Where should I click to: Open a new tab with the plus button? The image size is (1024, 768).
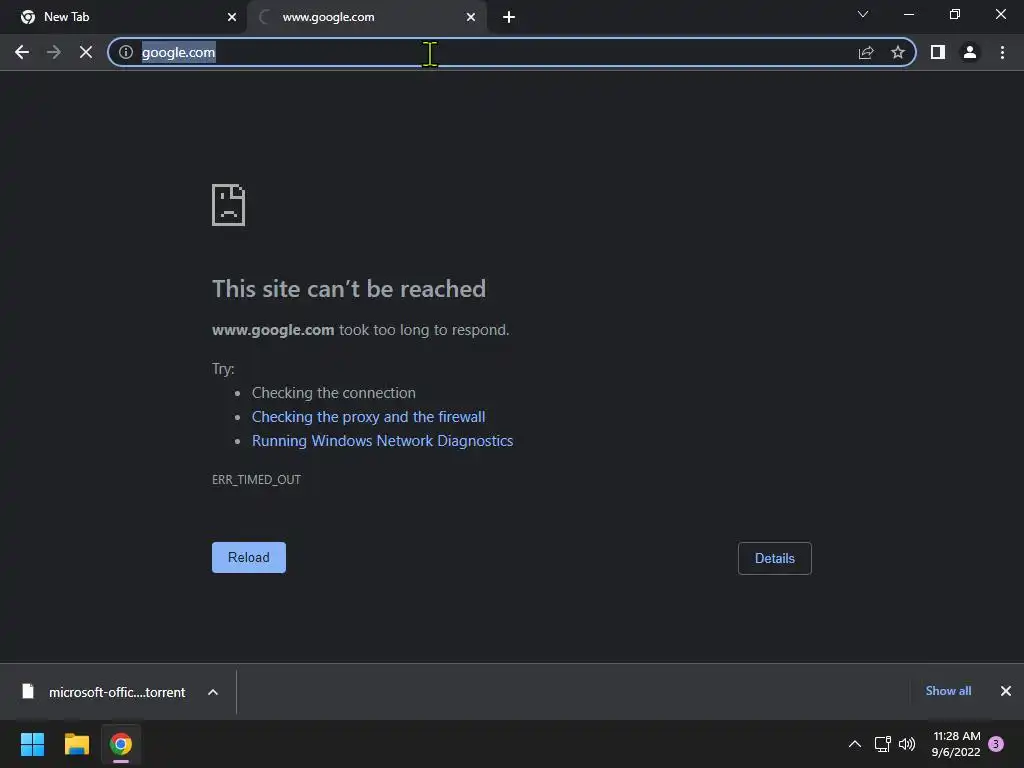509,17
